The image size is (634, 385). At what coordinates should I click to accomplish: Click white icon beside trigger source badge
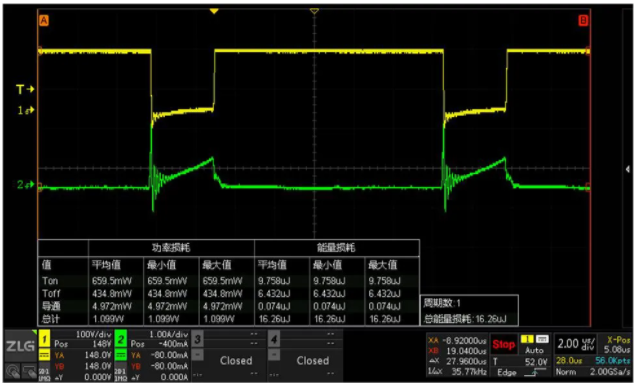point(542,339)
